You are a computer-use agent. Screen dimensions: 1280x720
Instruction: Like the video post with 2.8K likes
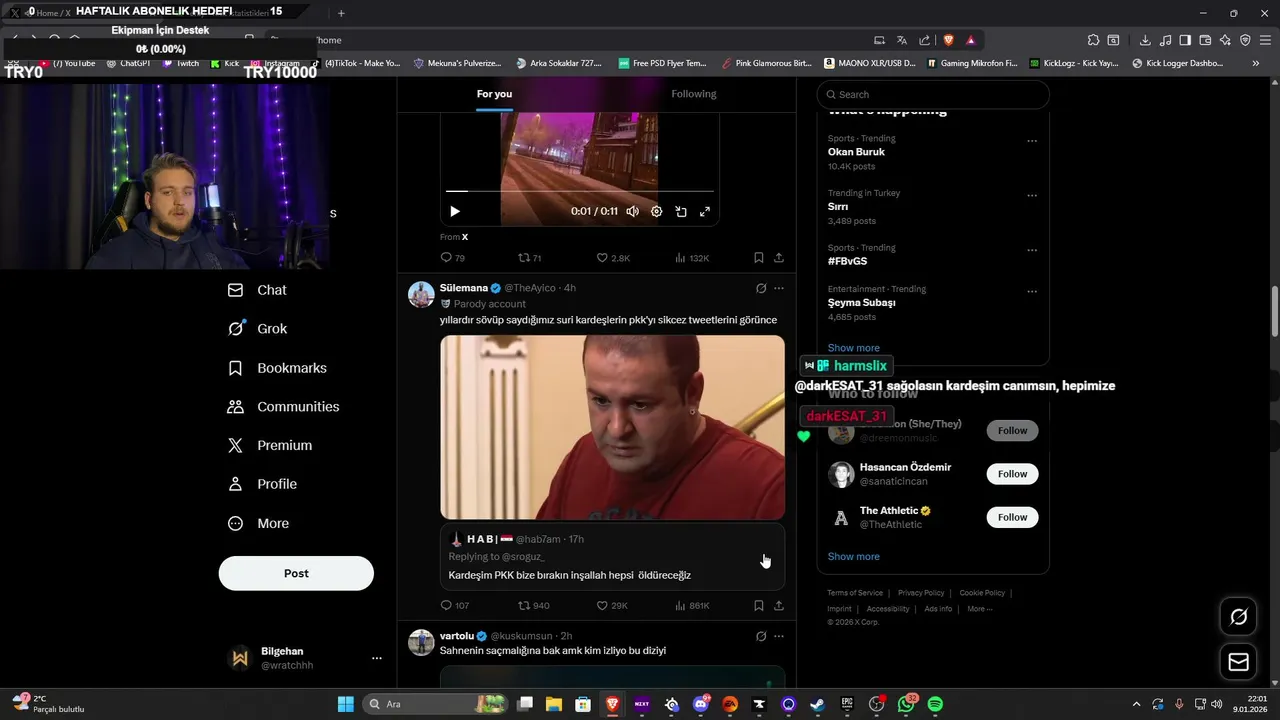[613, 258]
